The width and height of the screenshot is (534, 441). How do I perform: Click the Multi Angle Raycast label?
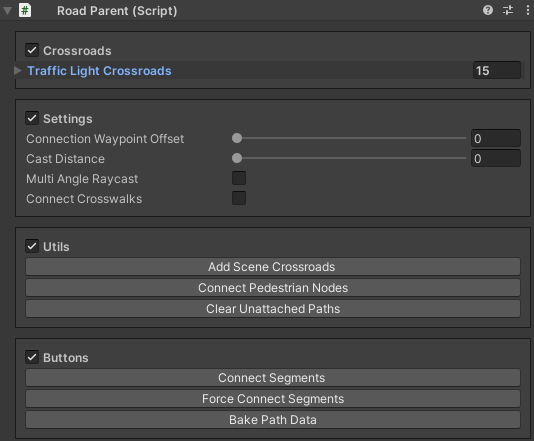point(82,179)
